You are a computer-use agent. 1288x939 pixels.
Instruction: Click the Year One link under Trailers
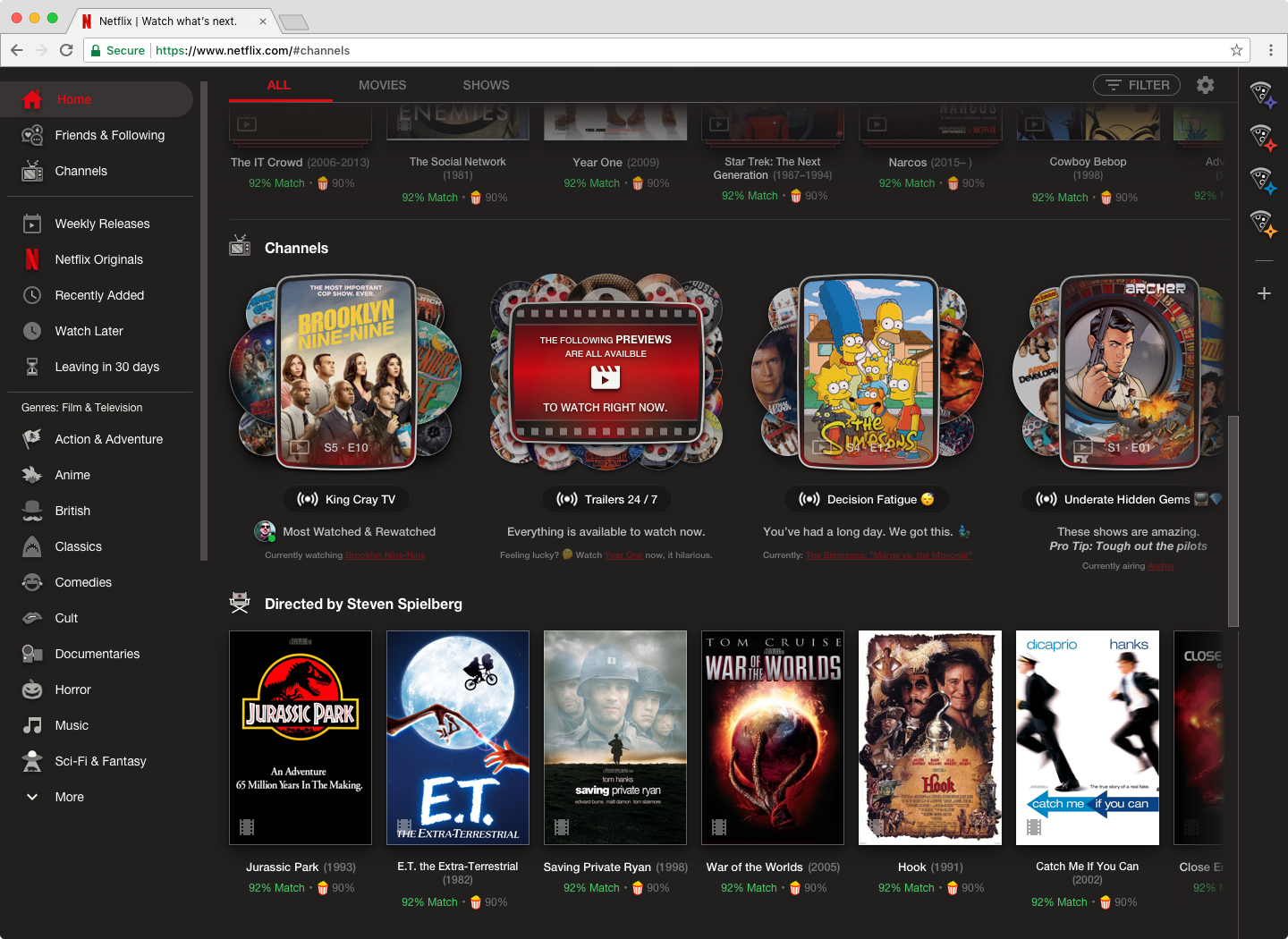(x=623, y=555)
